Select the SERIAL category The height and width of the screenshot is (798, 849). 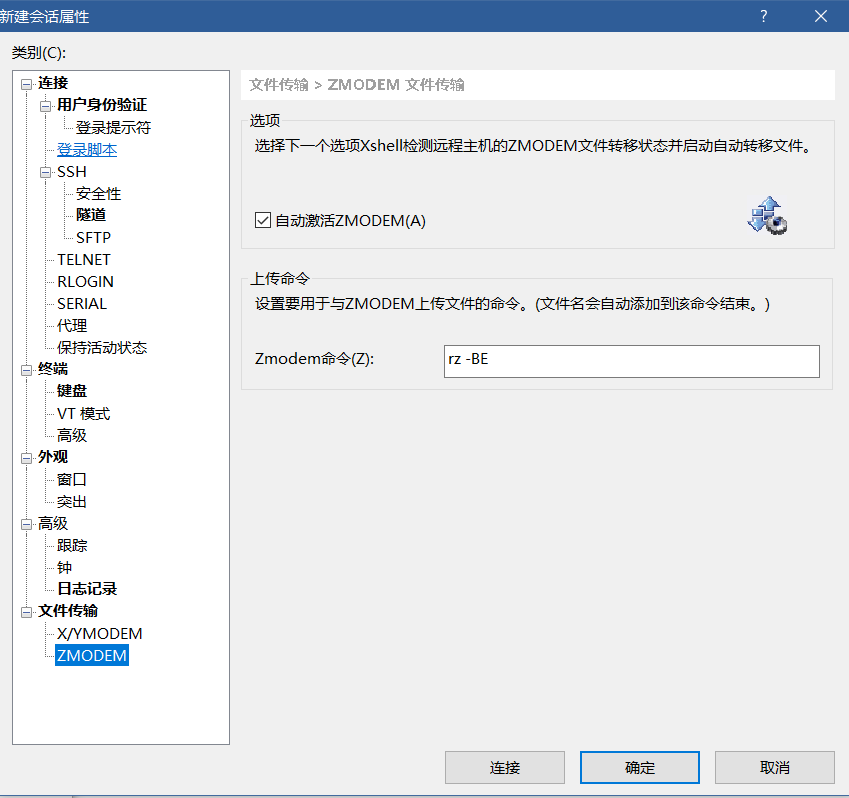(82, 304)
